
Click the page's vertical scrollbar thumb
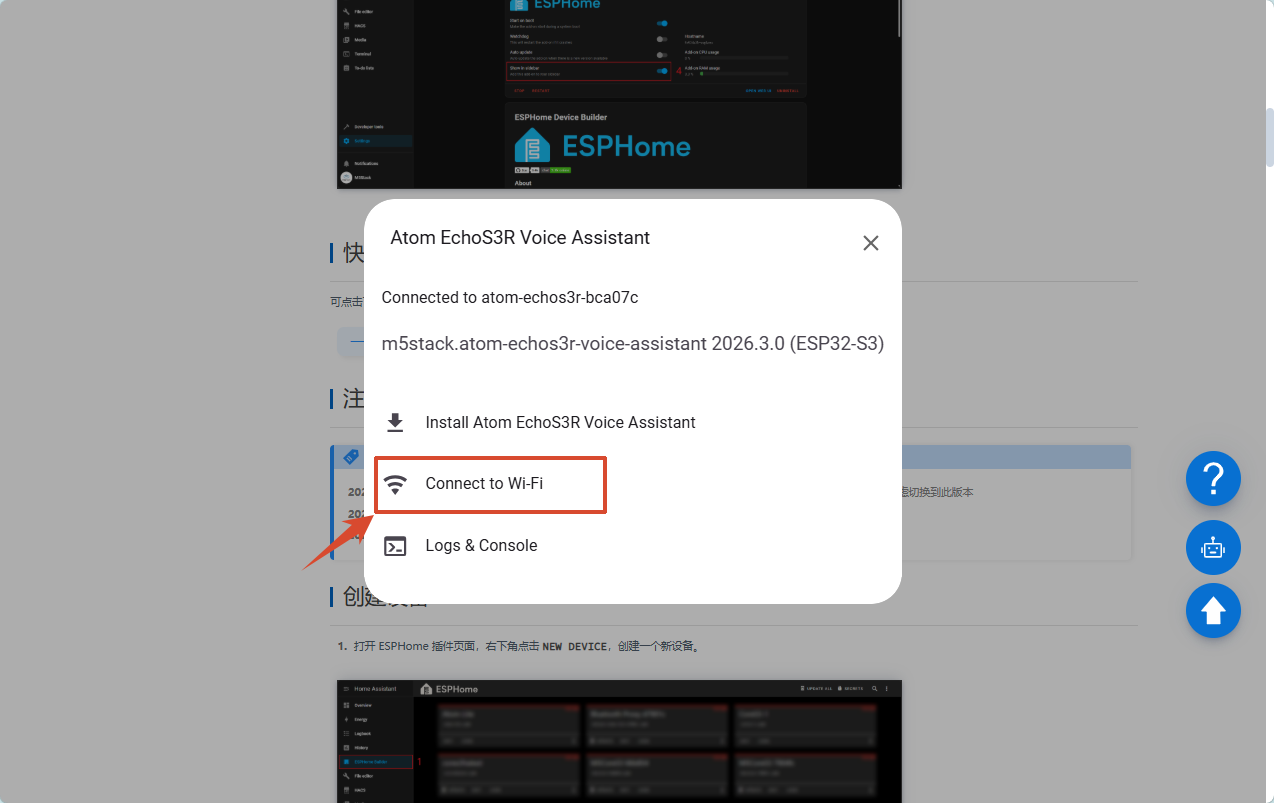(1269, 135)
